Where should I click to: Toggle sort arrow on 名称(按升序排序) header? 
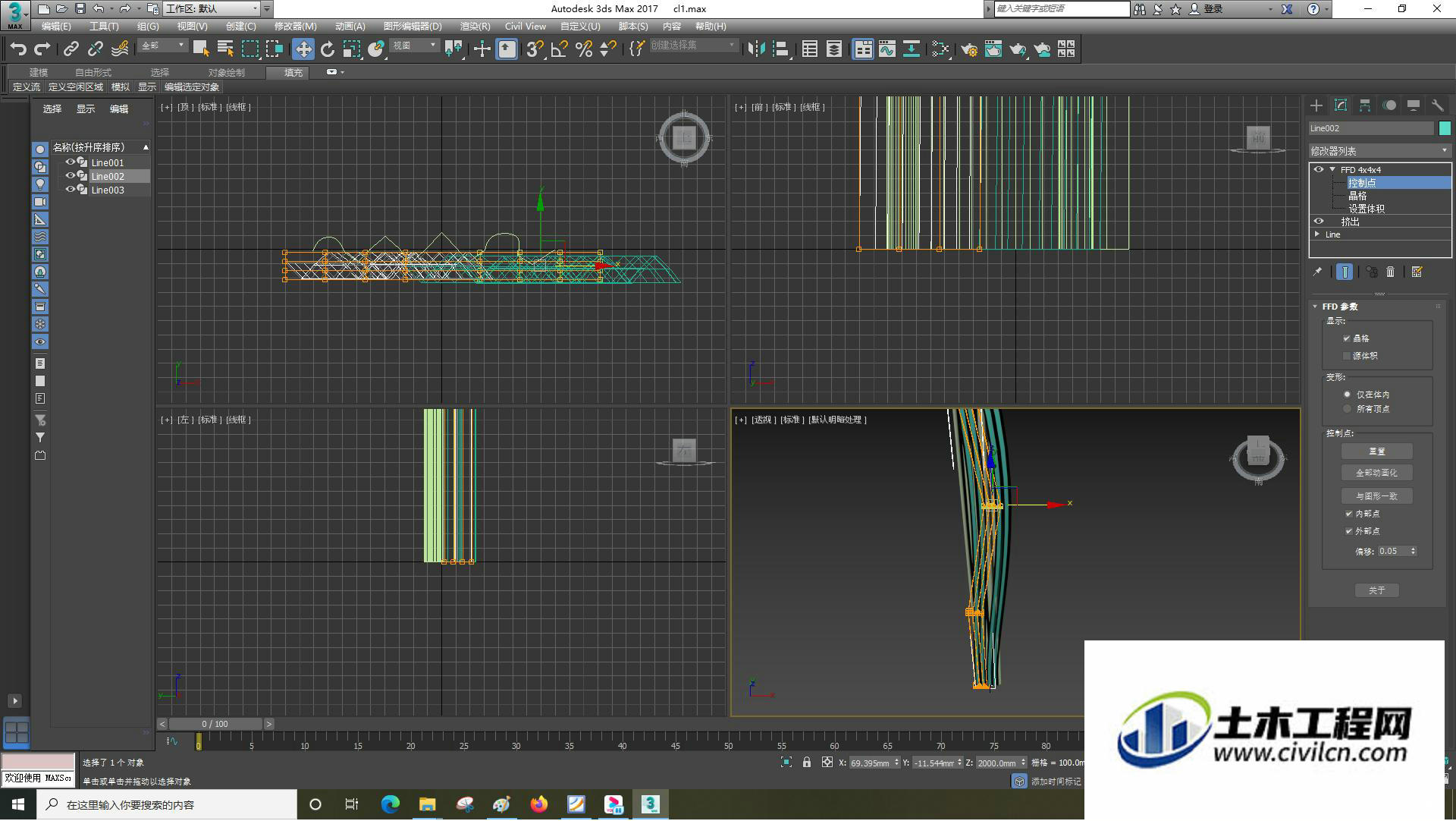click(146, 147)
